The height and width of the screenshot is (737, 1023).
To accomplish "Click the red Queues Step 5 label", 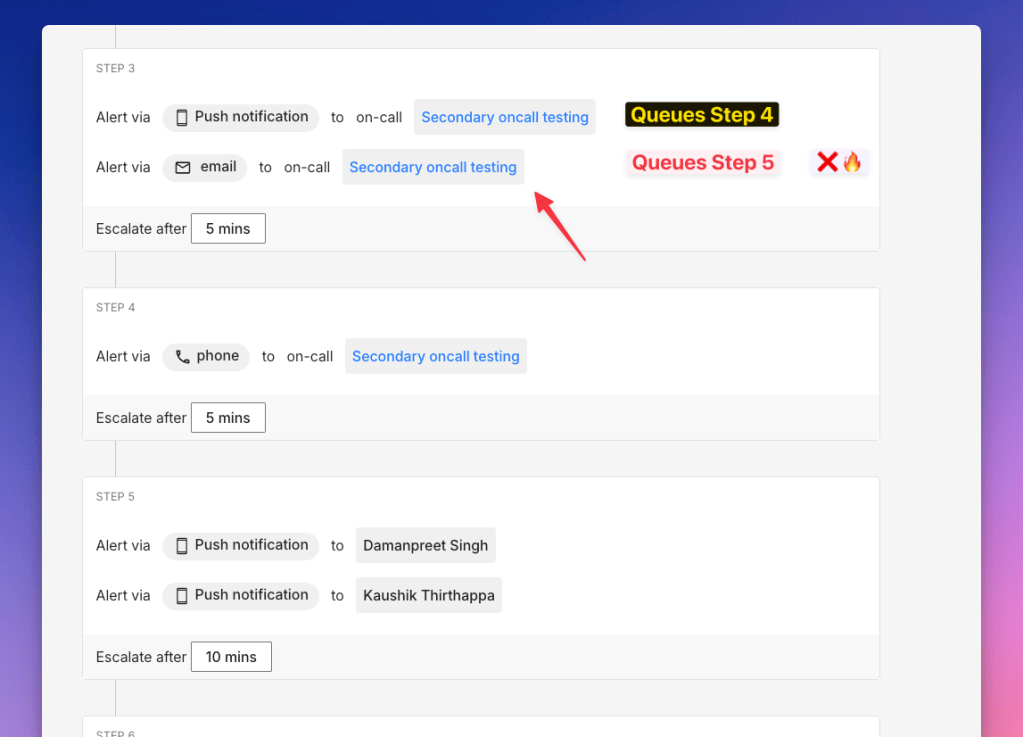I will click(x=703, y=163).
